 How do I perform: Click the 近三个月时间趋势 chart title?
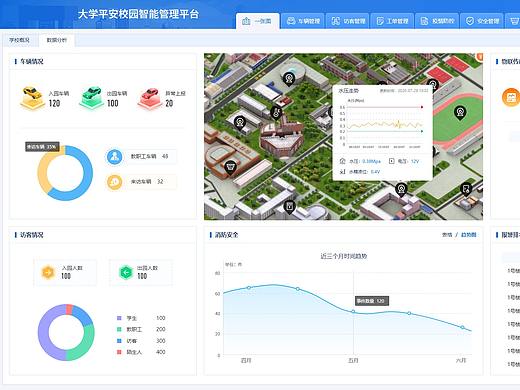(344, 256)
